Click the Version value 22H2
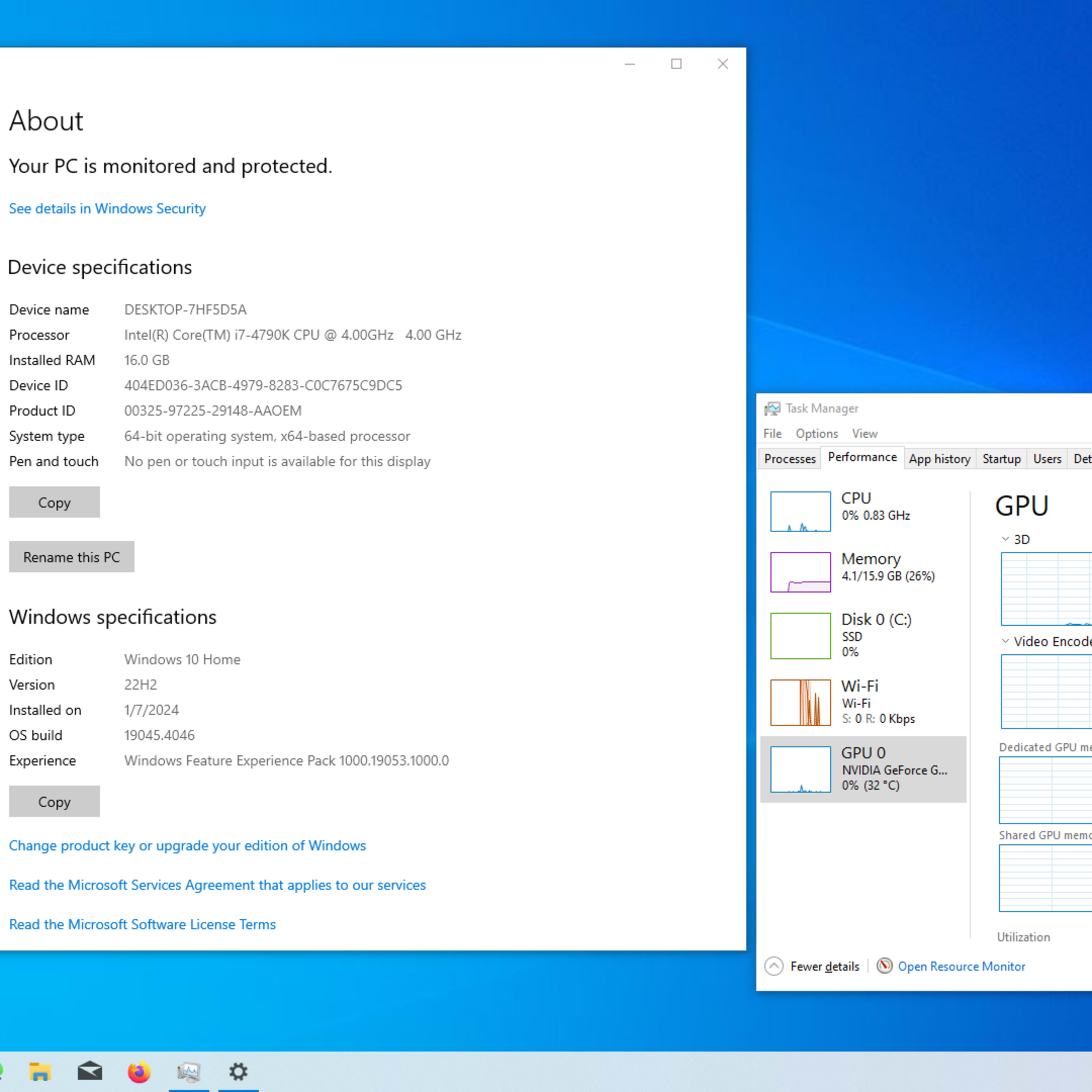1092x1092 pixels. coord(141,684)
